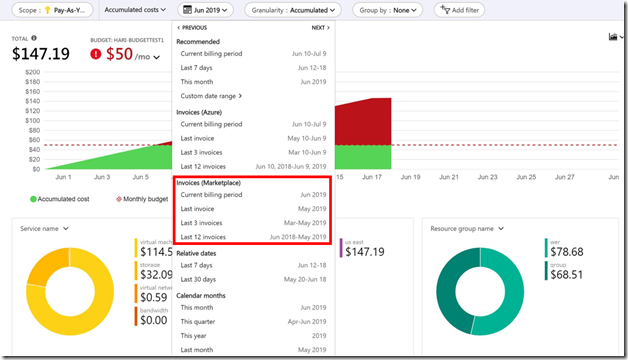Click the info icon beside TOTAL
628x360 pixels.
34,38
